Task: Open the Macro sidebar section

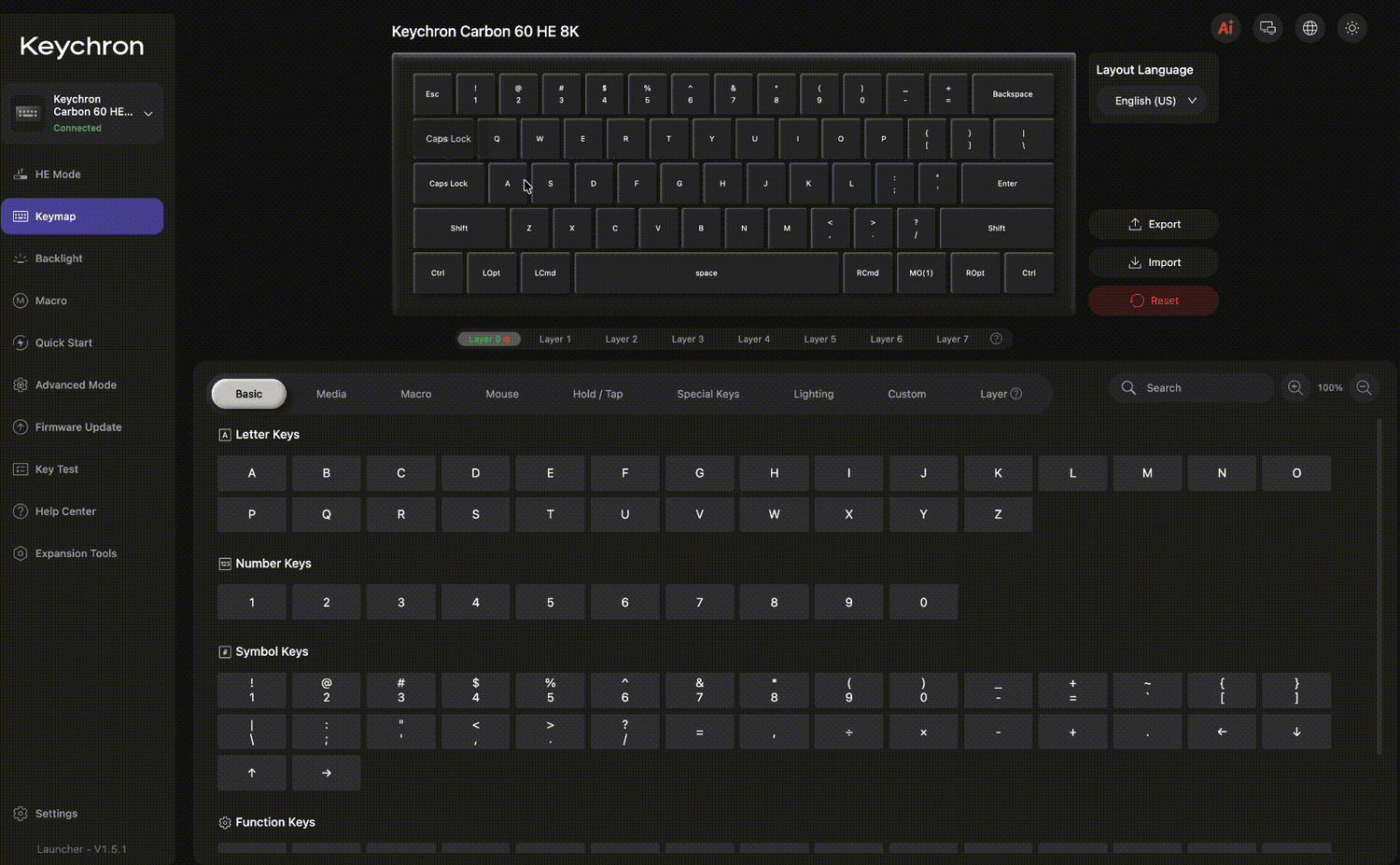Action: (82, 300)
